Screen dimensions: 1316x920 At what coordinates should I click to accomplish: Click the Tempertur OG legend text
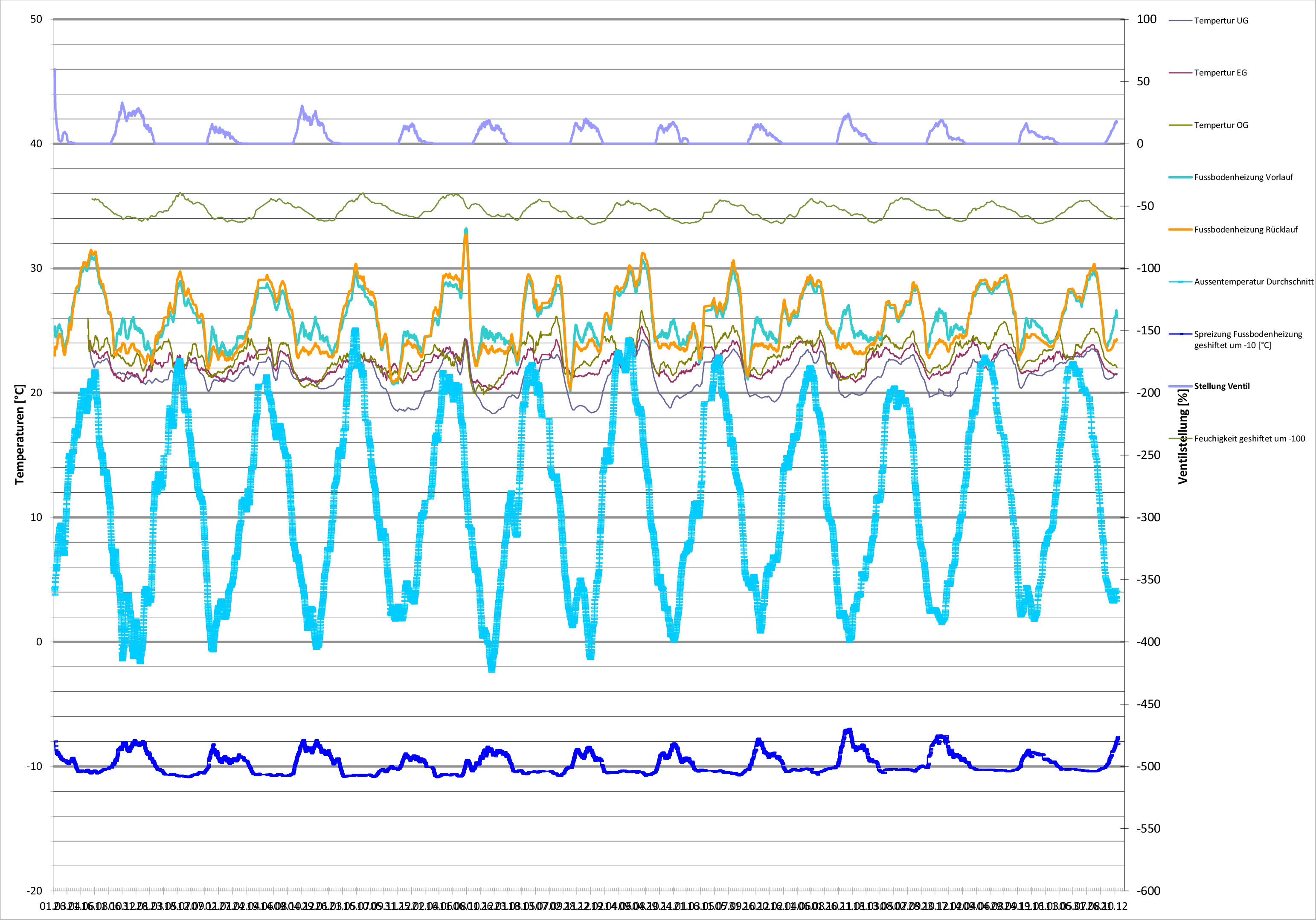click(1221, 125)
